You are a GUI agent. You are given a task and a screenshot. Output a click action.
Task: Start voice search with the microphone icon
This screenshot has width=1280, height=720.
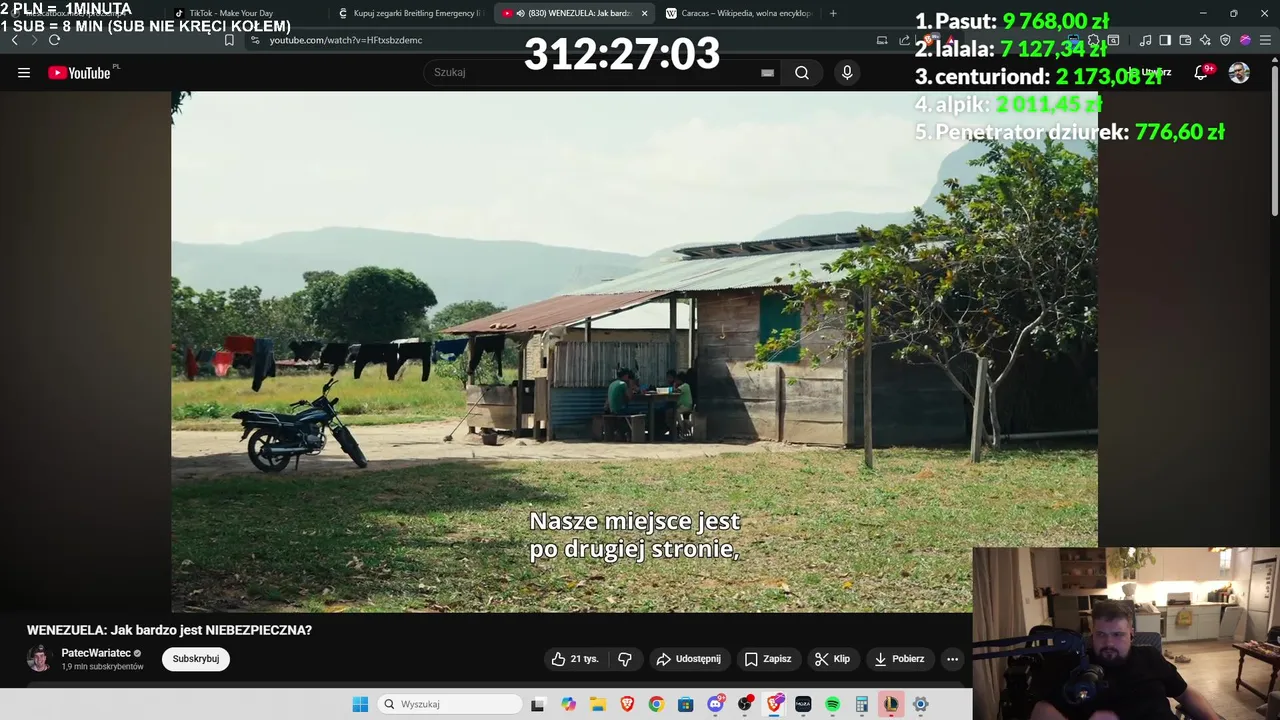(x=847, y=72)
